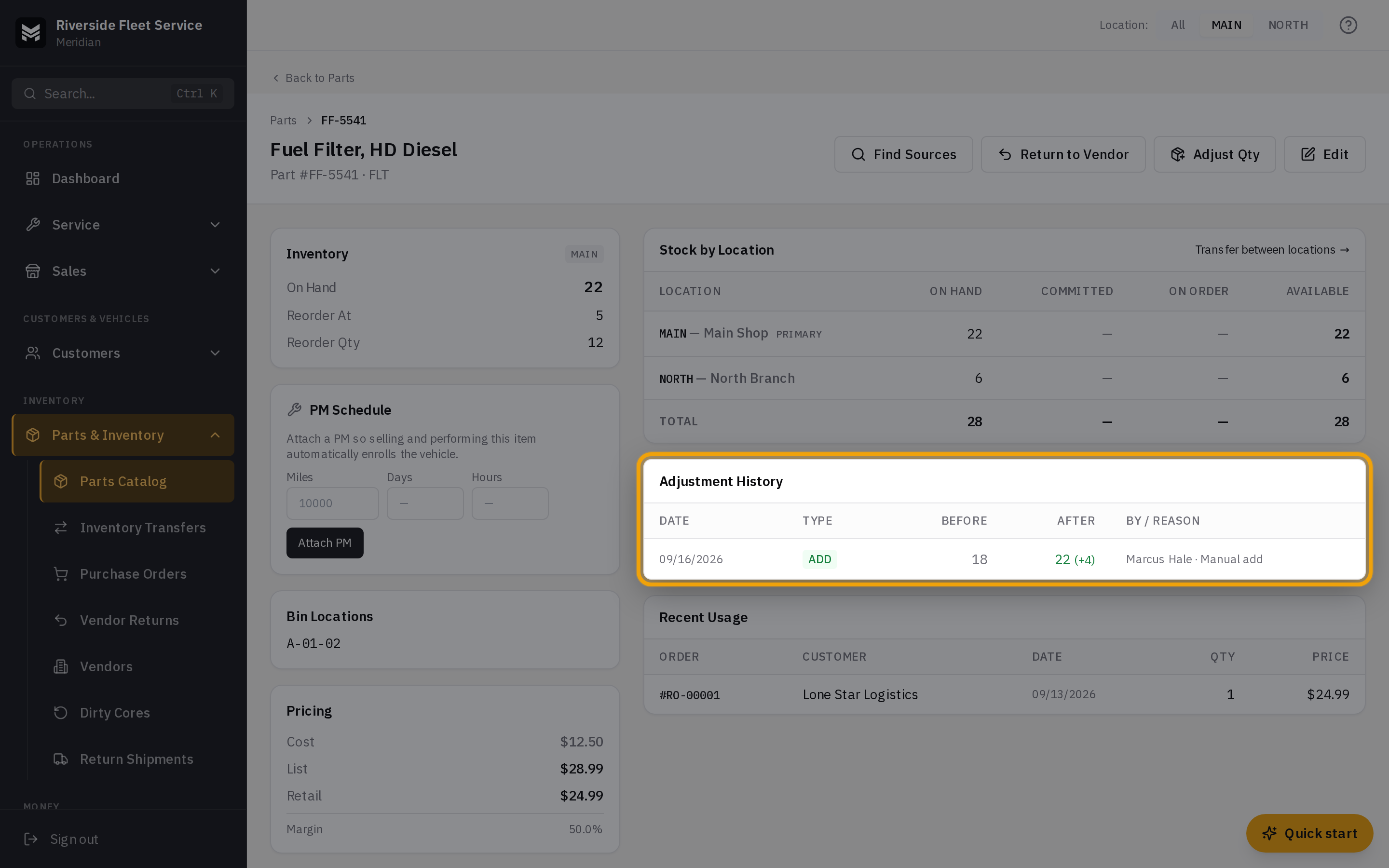The height and width of the screenshot is (868, 1389).
Task: Click Return to Vendor button
Action: [1063, 154]
